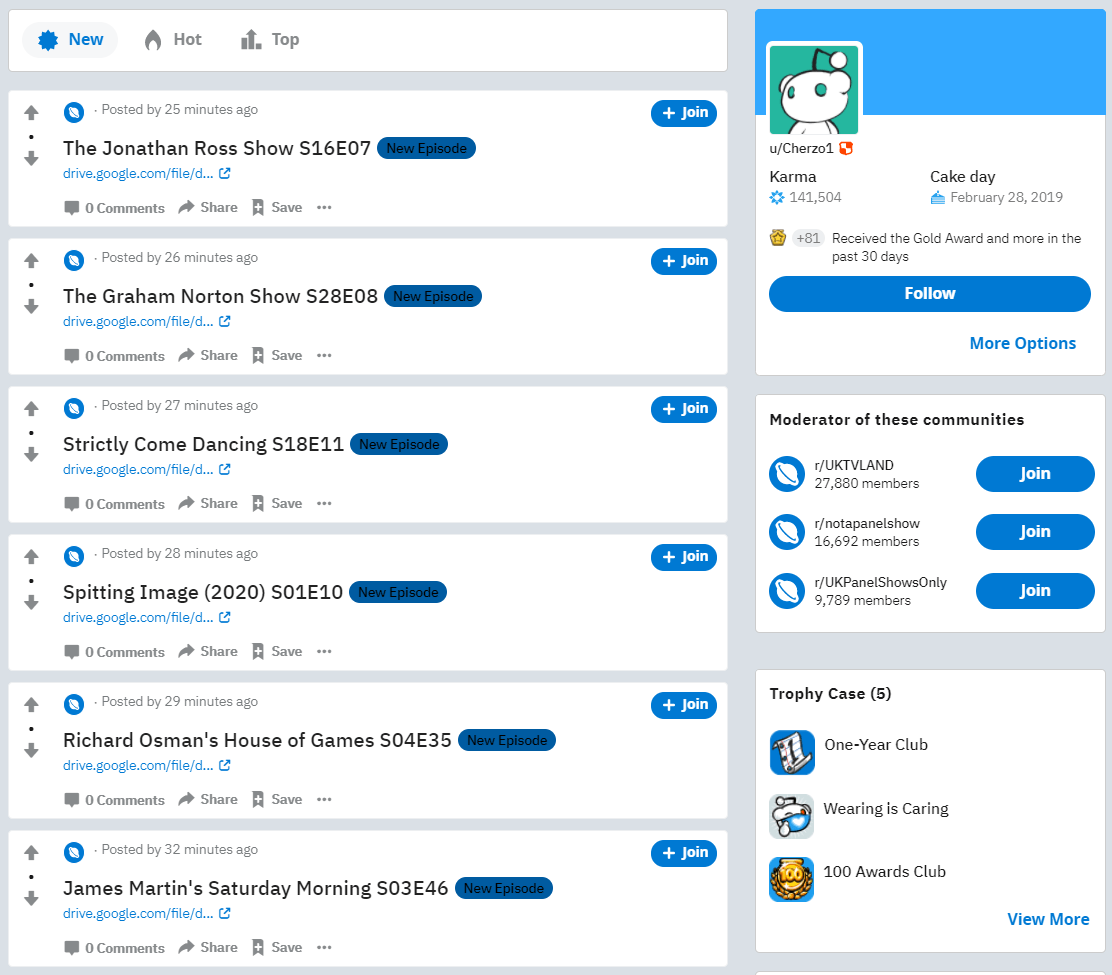The height and width of the screenshot is (975, 1112).
Task: Join r/UKPanelShowsOnly community
Action: click(x=1035, y=591)
